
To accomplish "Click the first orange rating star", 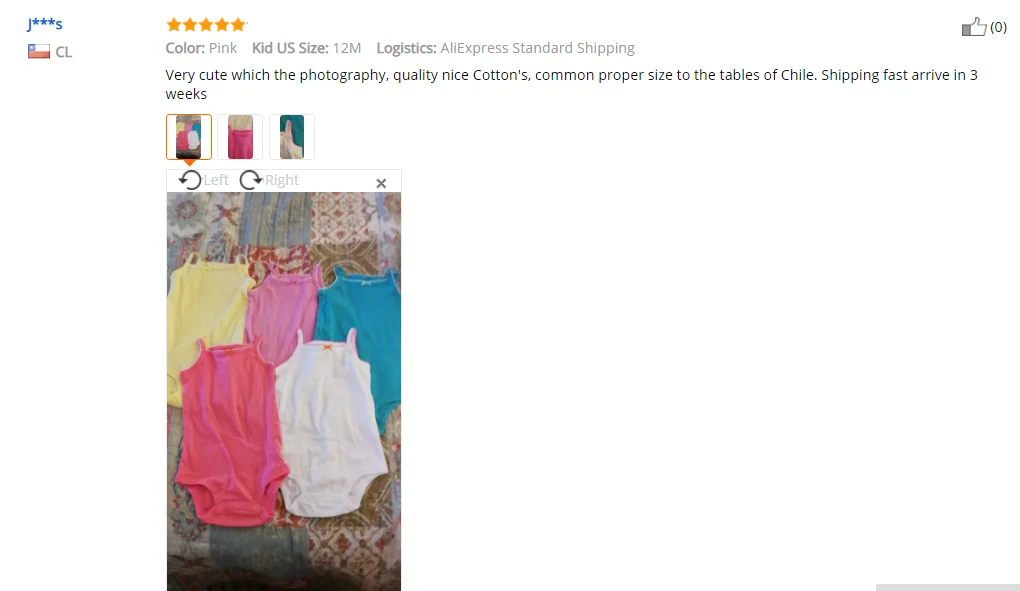I will [174, 25].
